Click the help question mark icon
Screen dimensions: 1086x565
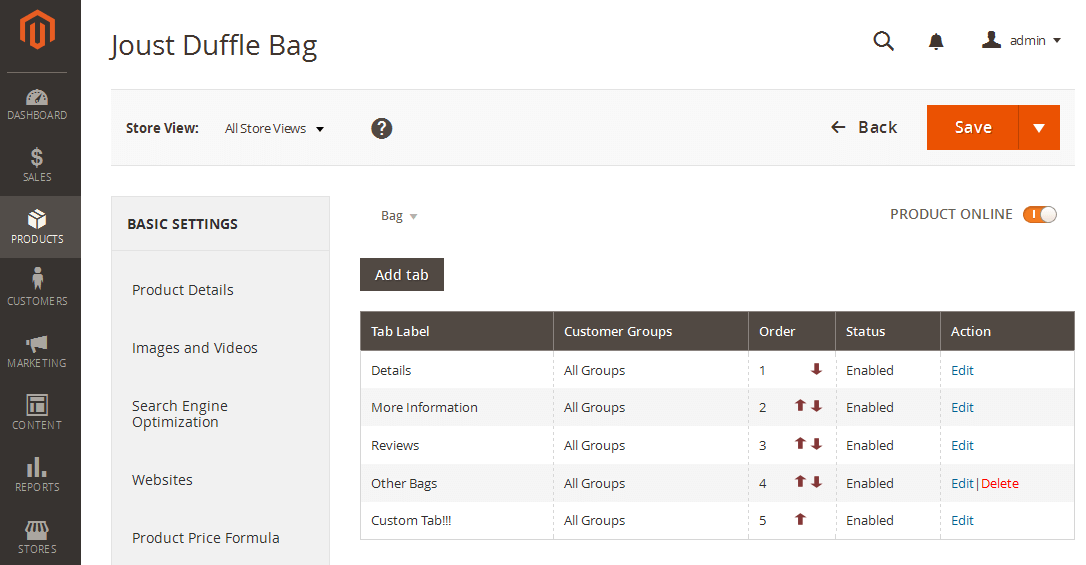pyautogui.click(x=382, y=128)
